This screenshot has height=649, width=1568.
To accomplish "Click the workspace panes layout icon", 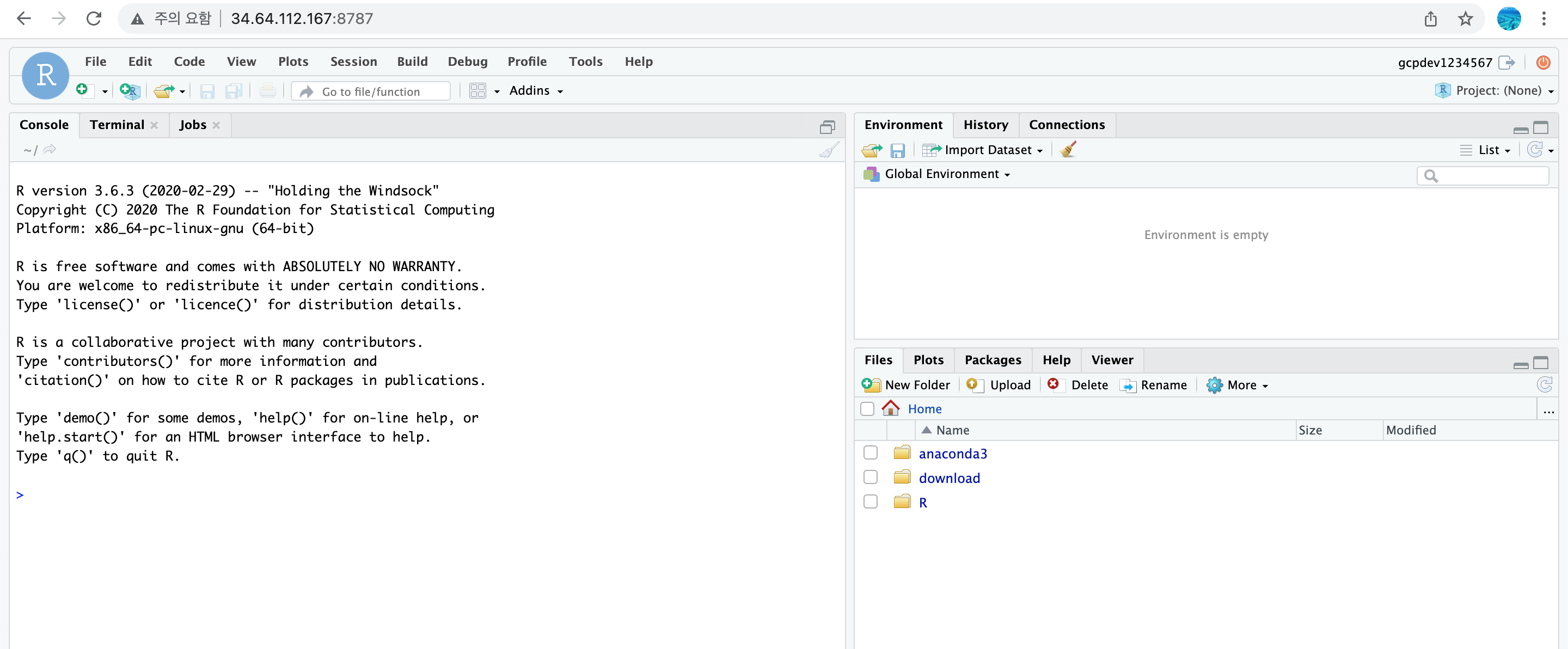I will coord(478,91).
